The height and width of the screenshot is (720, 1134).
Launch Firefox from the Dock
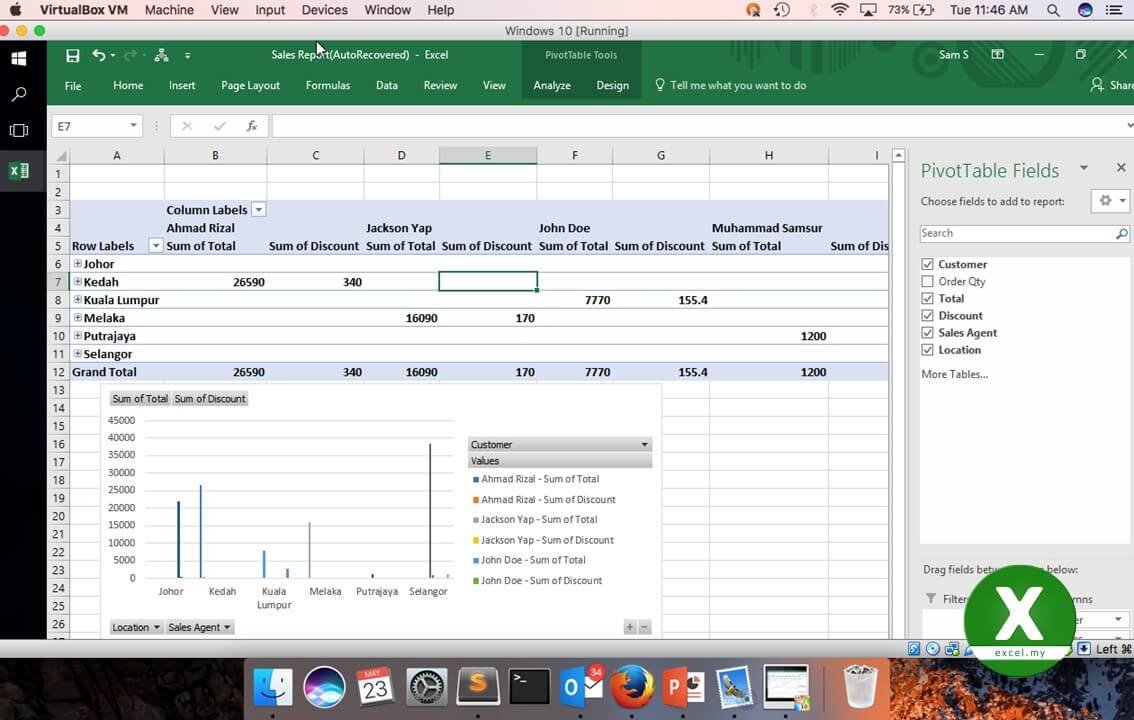coord(633,687)
